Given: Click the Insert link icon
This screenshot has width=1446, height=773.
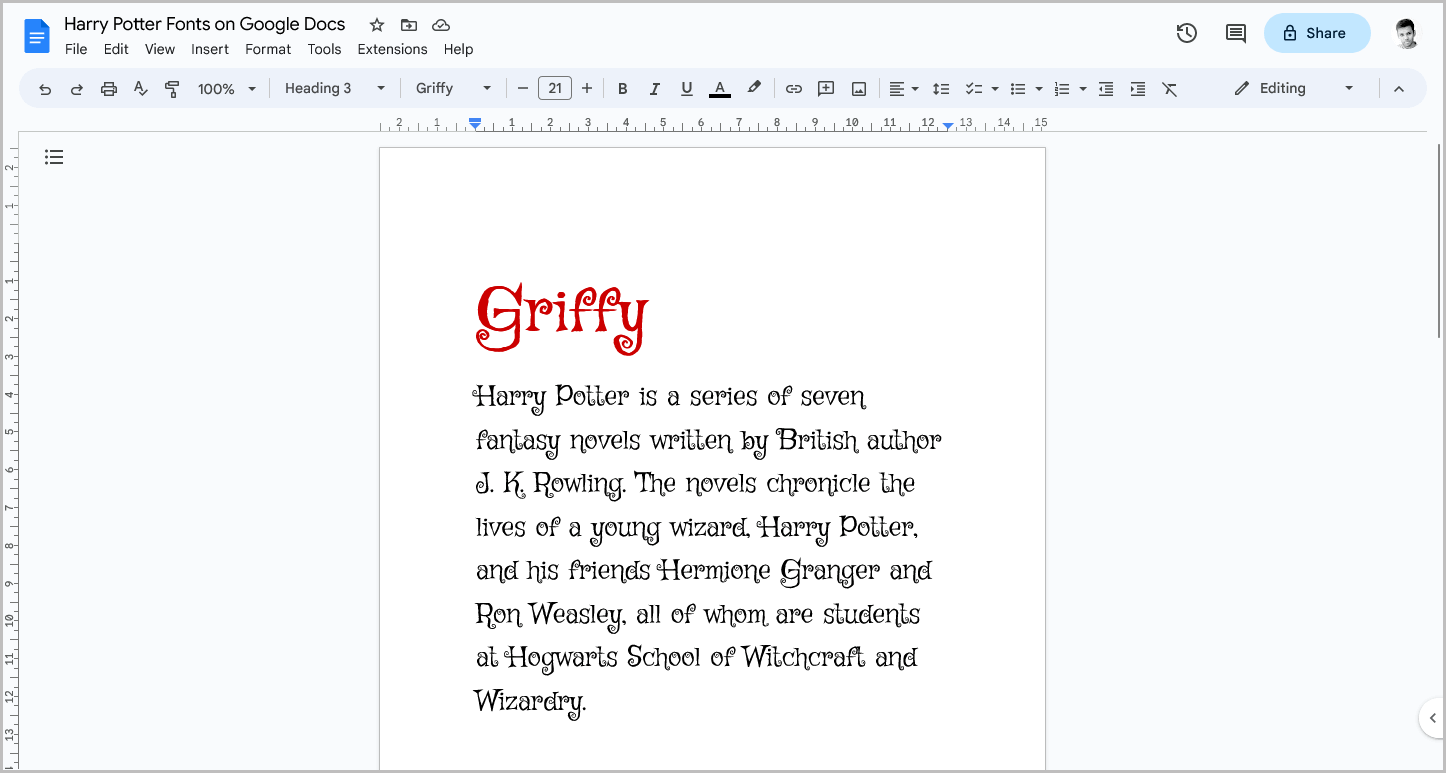Looking at the screenshot, I should tap(793, 88).
